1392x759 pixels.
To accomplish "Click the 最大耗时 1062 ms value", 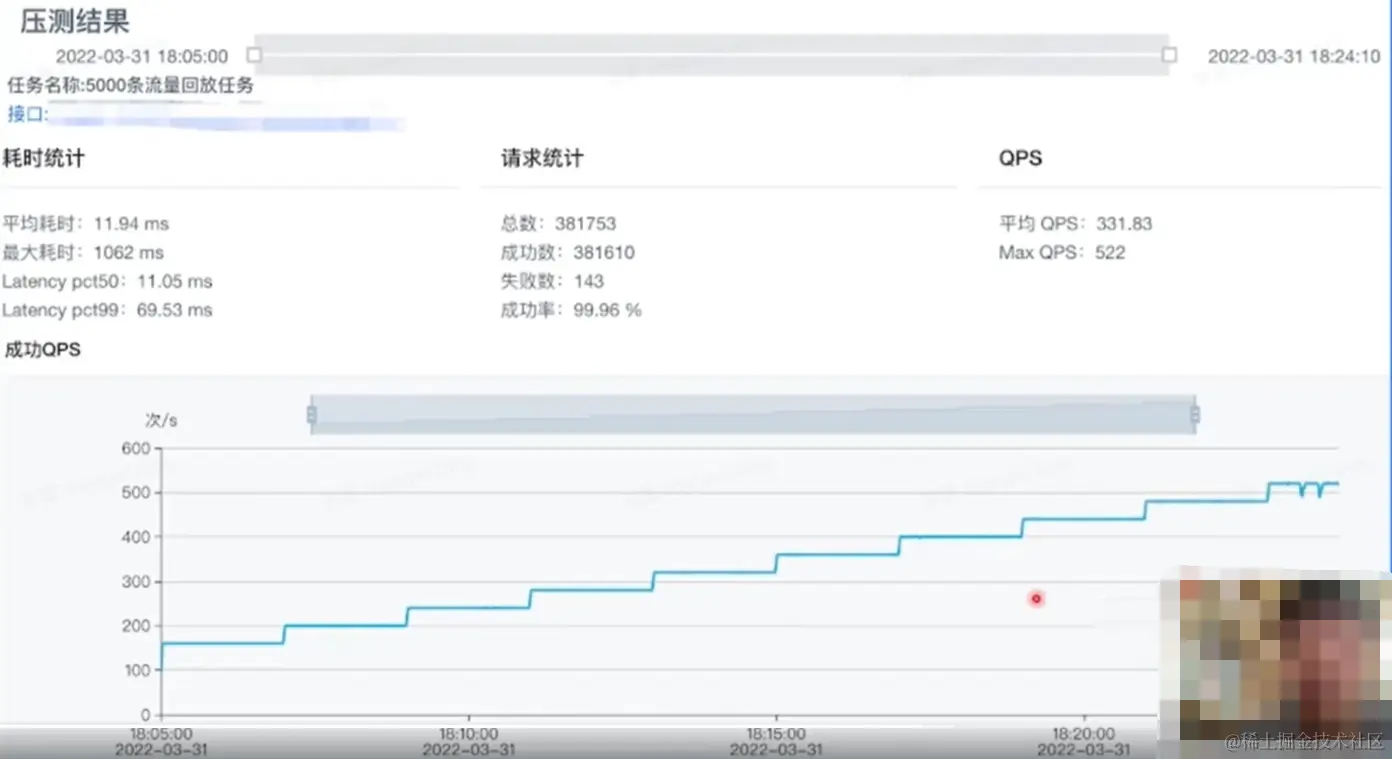I will pyautogui.click(x=83, y=253).
